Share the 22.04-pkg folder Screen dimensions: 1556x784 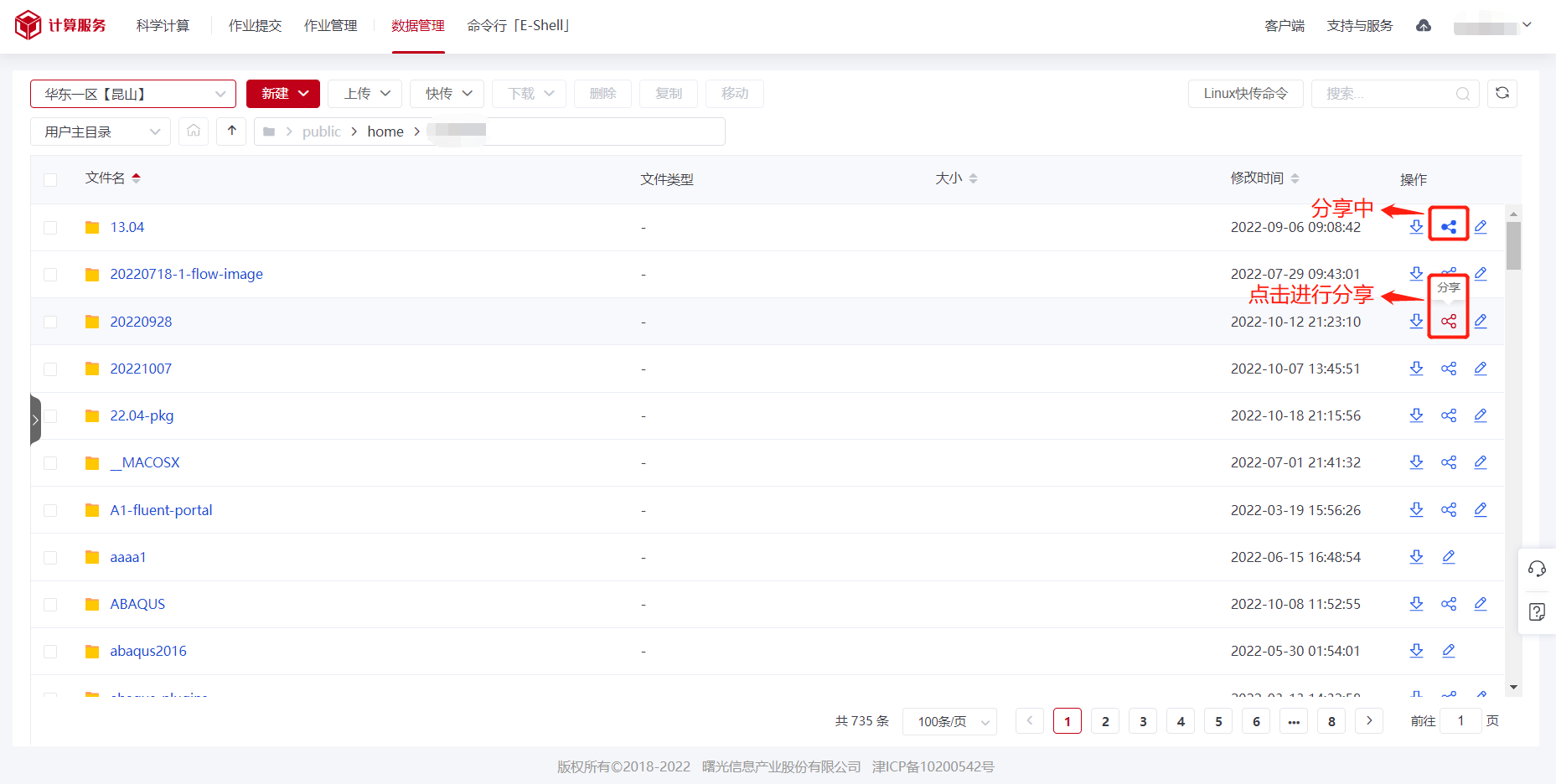coord(1449,415)
